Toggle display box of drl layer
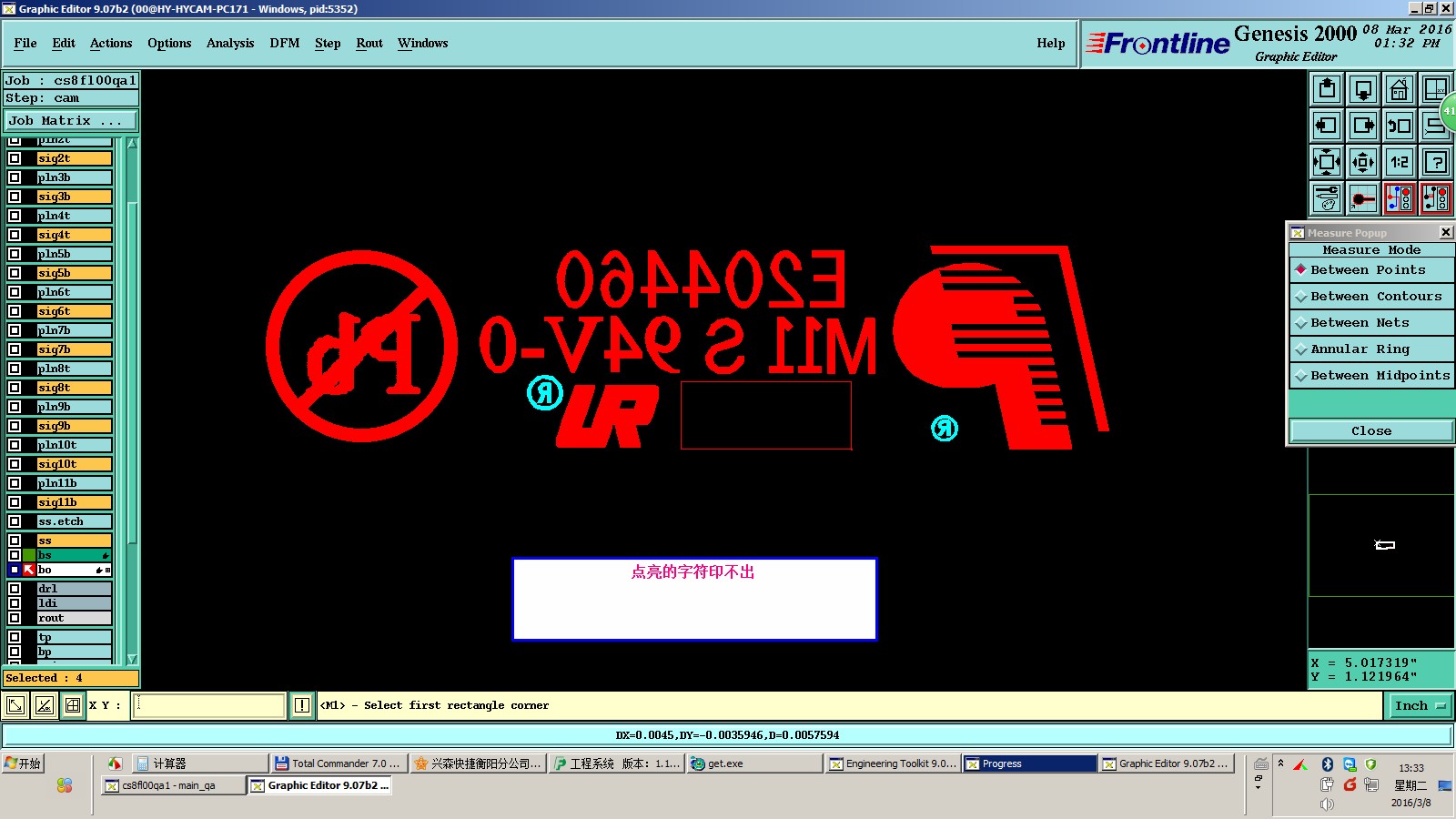Image resolution: width=1456 pixels, height=819 pixels. click(x=15, y=589)
